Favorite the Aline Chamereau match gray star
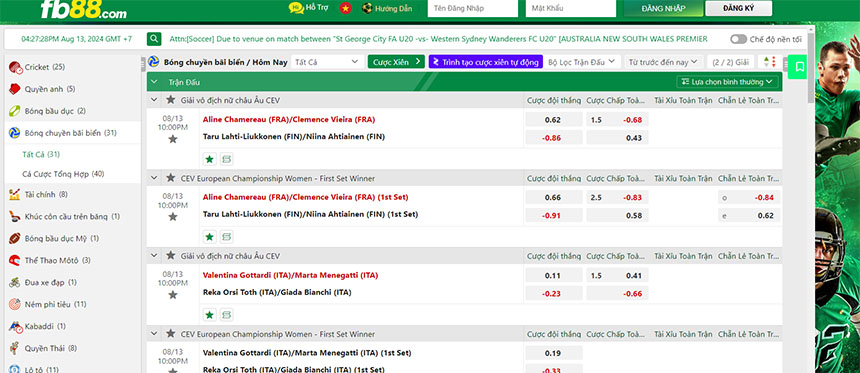Viewport: 860px width, 373px height. point(173,139)
